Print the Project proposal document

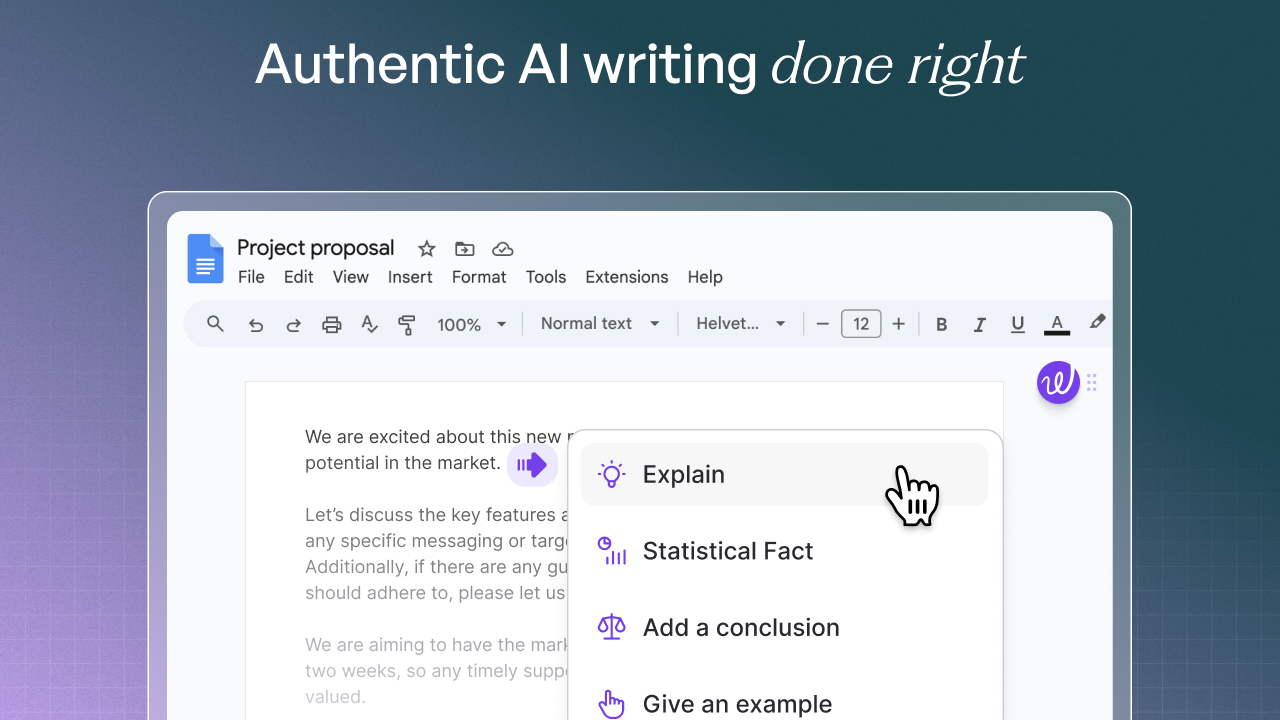click(331, 323)
